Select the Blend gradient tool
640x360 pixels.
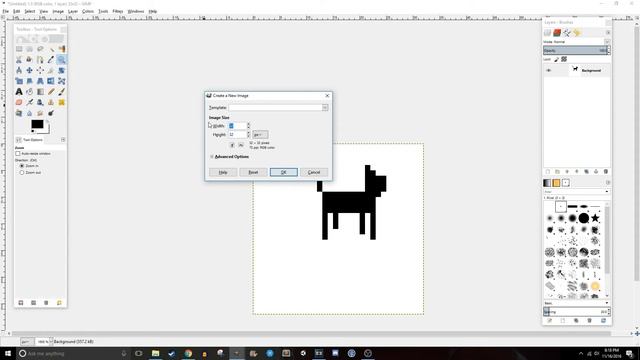coord(40,91)
